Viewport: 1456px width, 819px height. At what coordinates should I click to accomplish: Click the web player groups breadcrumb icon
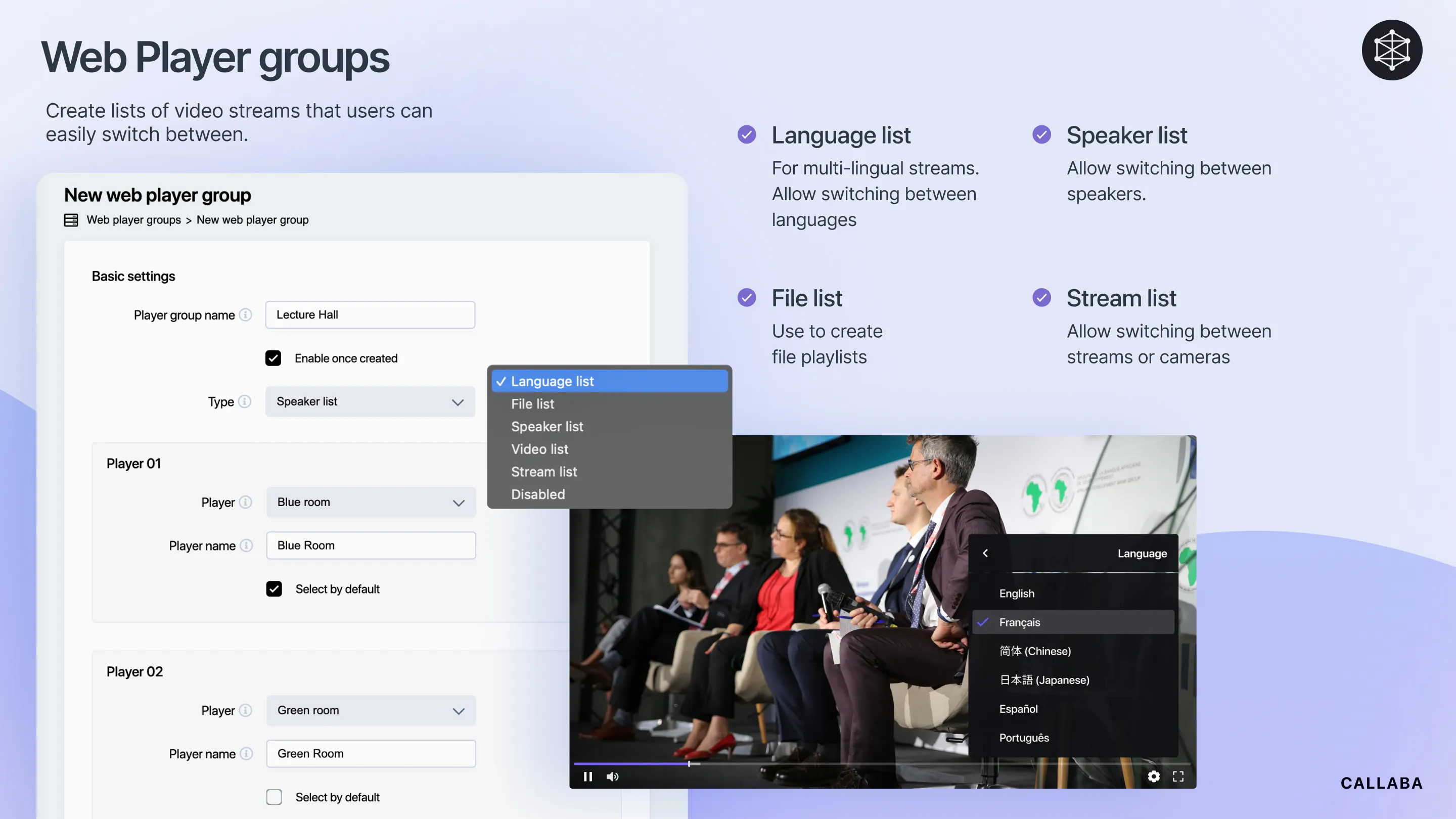71,220
